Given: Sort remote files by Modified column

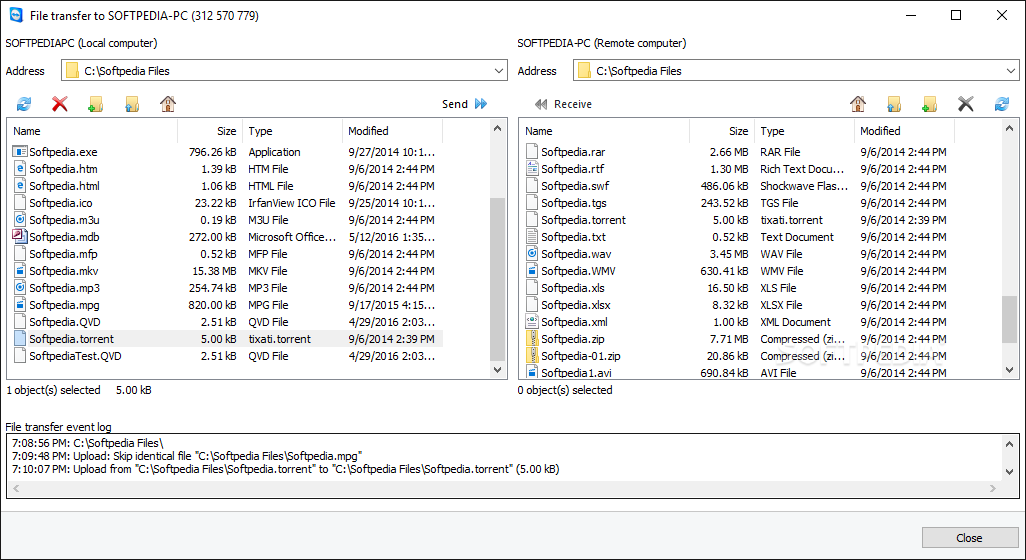Looking at the screenshot, I should pyautogui.click(x=904, y=131).
